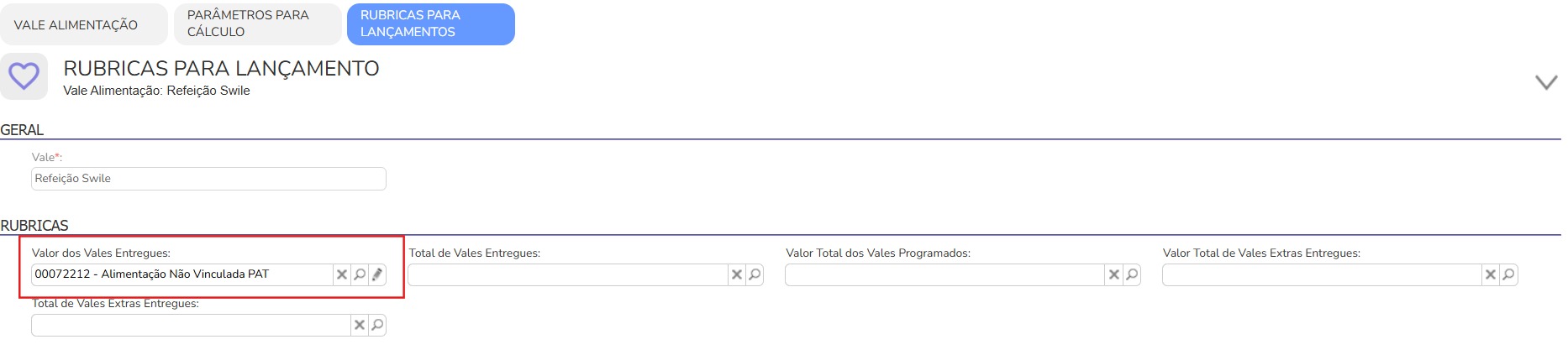The image size is (1568, 355).
Task: Clear the Valor dos Vales Entregues field
Action: [x=342, y=274]
